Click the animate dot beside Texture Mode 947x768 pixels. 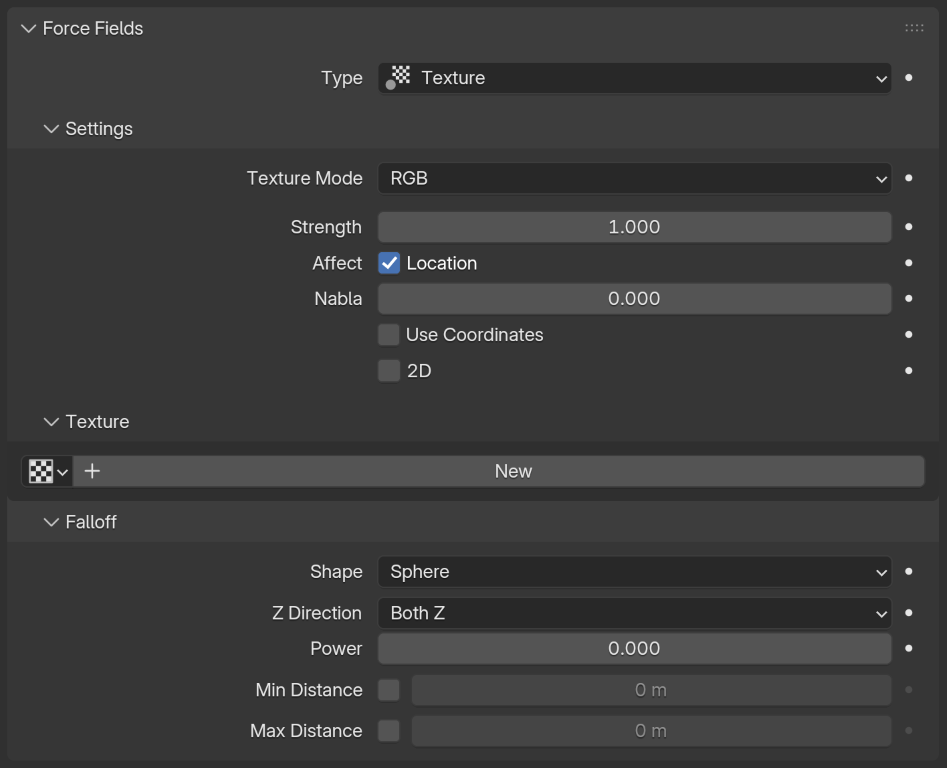[x=907, y=178]
